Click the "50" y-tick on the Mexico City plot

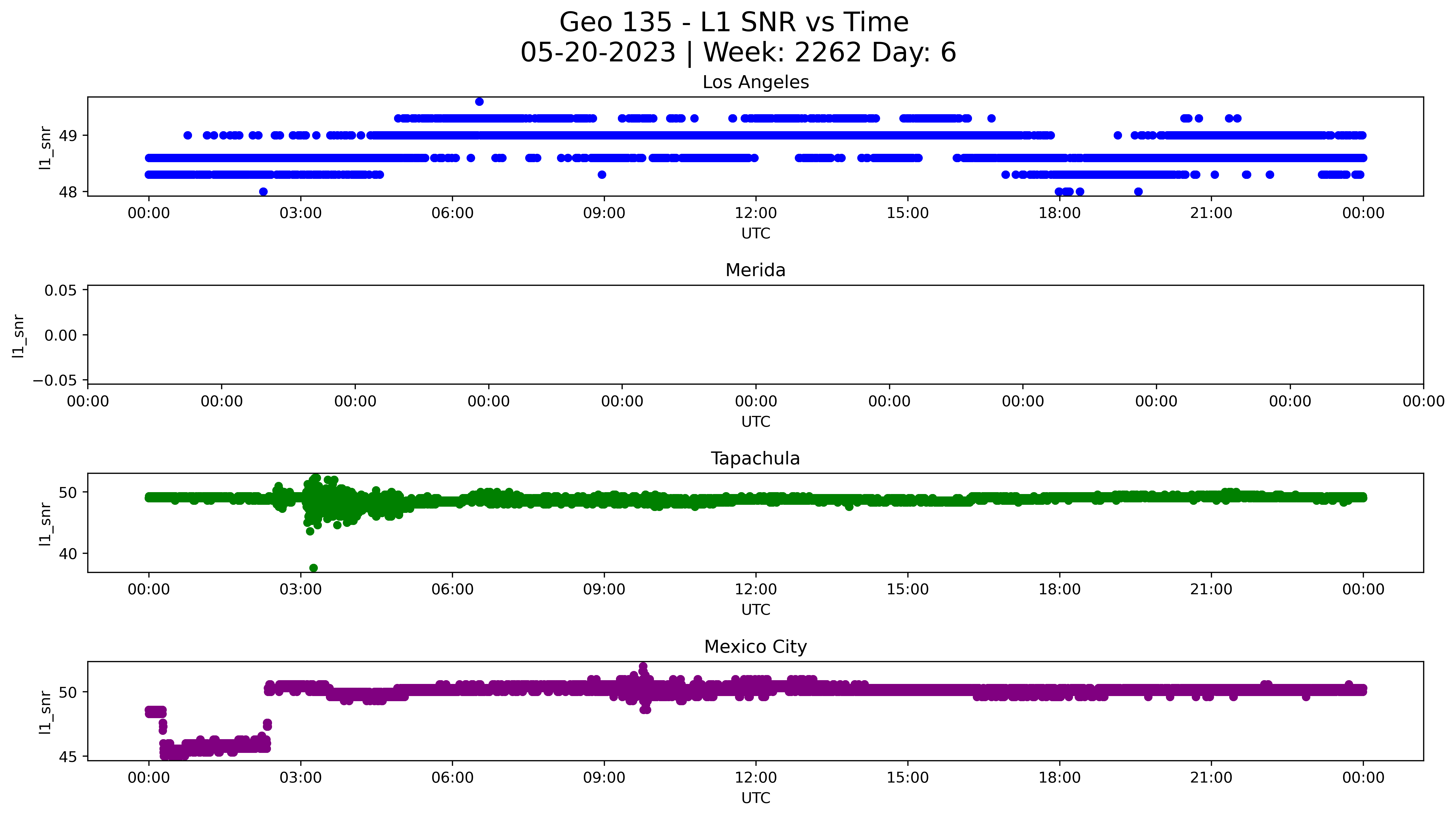(x=68, y=692)
